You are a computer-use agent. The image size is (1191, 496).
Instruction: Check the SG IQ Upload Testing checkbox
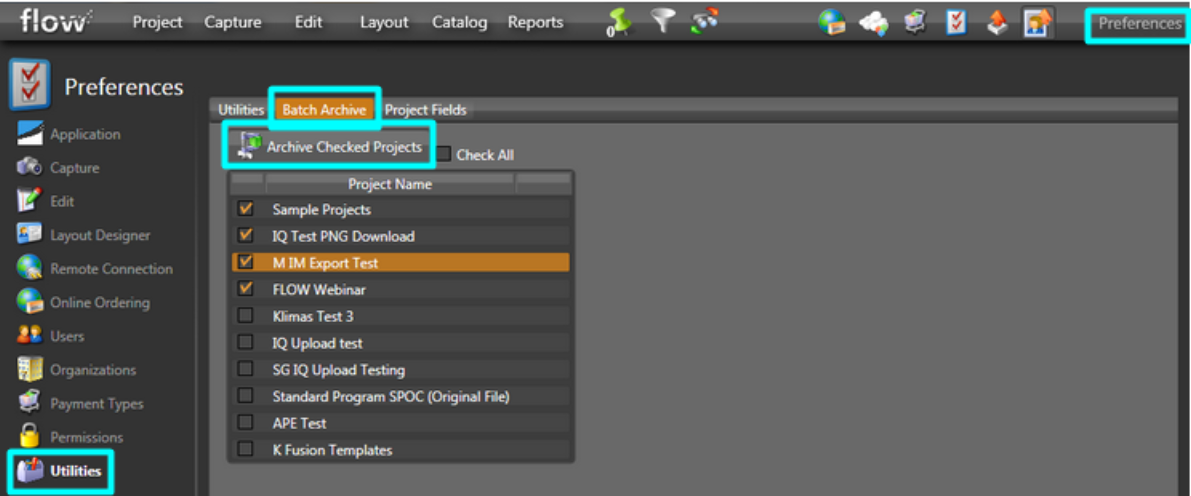tap(245, 368)
